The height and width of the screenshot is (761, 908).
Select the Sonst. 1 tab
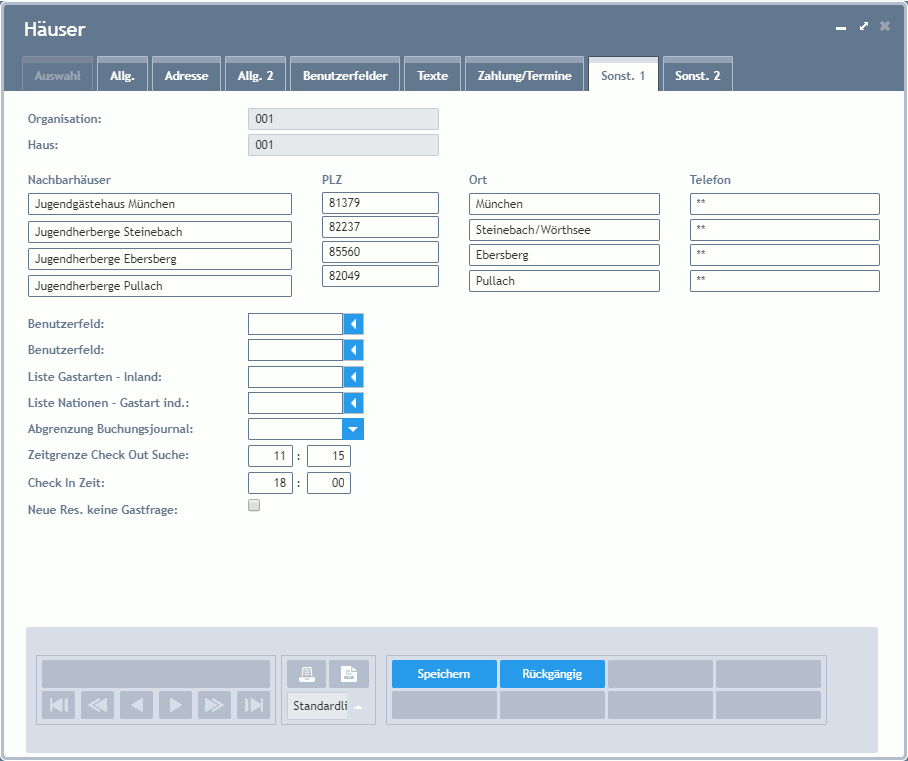[623, 76]
